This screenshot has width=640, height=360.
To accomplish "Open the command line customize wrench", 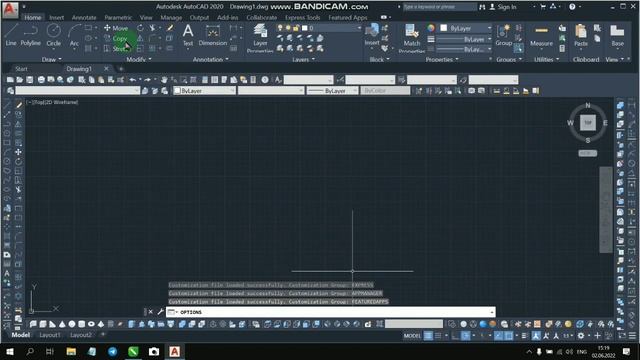I will tap(160, 312).
